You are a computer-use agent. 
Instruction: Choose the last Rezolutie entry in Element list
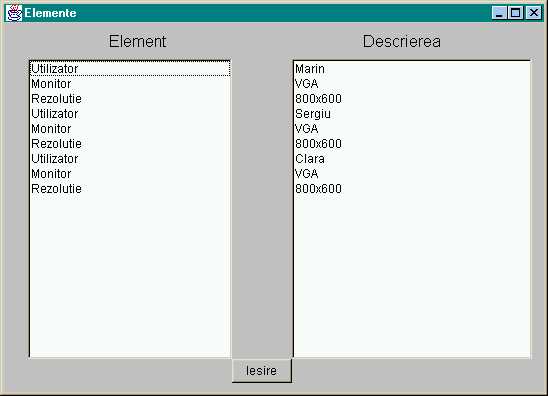click(x=130, y=189)
